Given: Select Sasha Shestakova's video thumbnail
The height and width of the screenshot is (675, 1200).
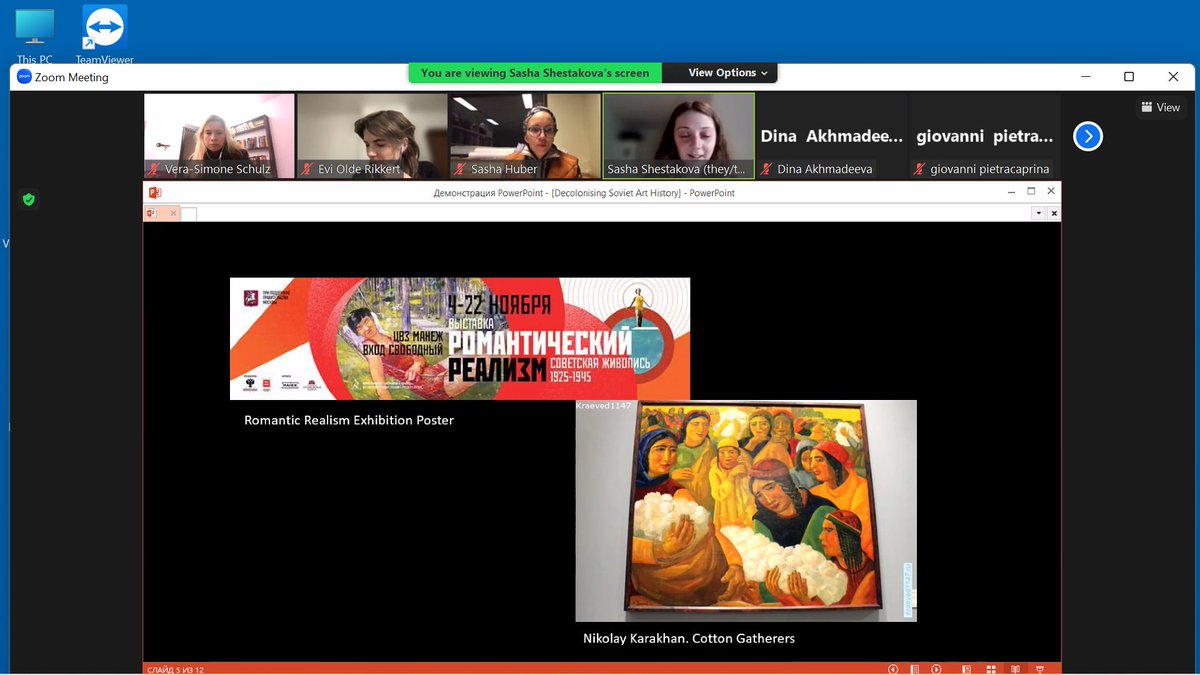Looking at the screenshot, I should [678, 130].
